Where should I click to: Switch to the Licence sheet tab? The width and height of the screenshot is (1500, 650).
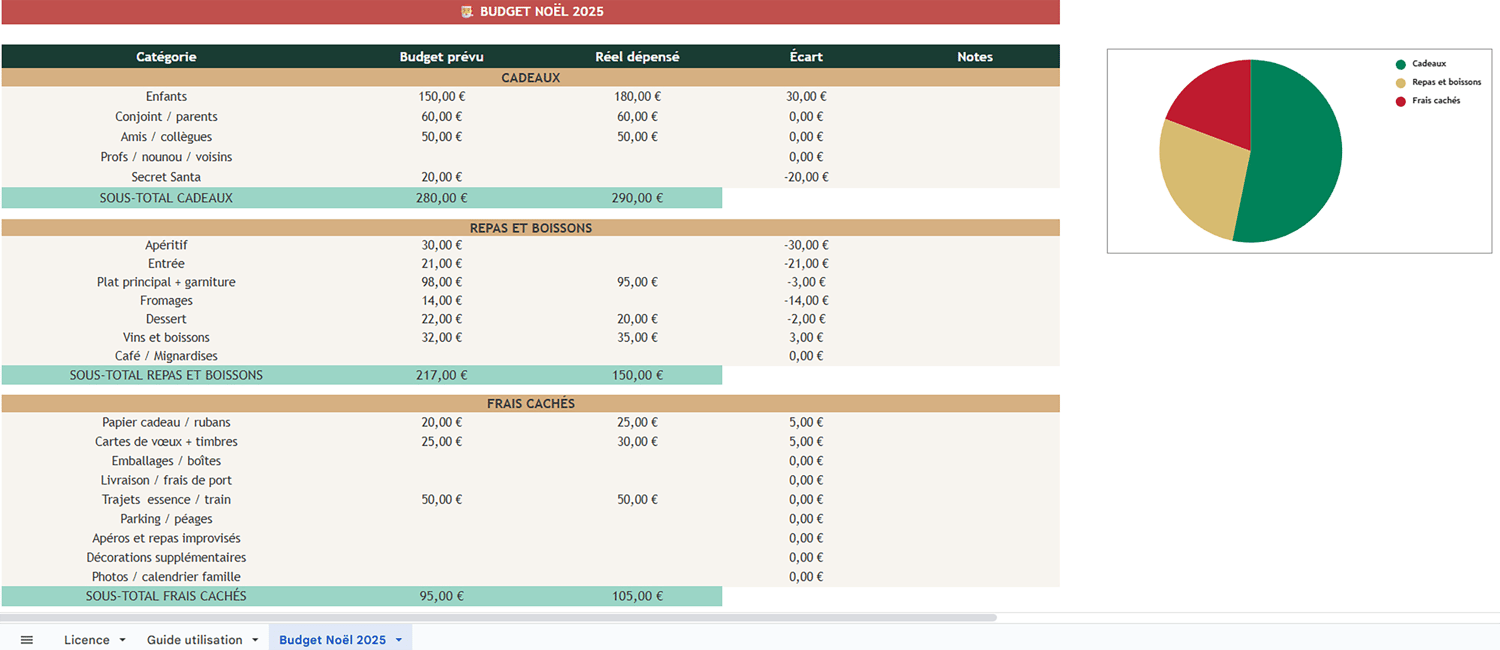(87, 640)
